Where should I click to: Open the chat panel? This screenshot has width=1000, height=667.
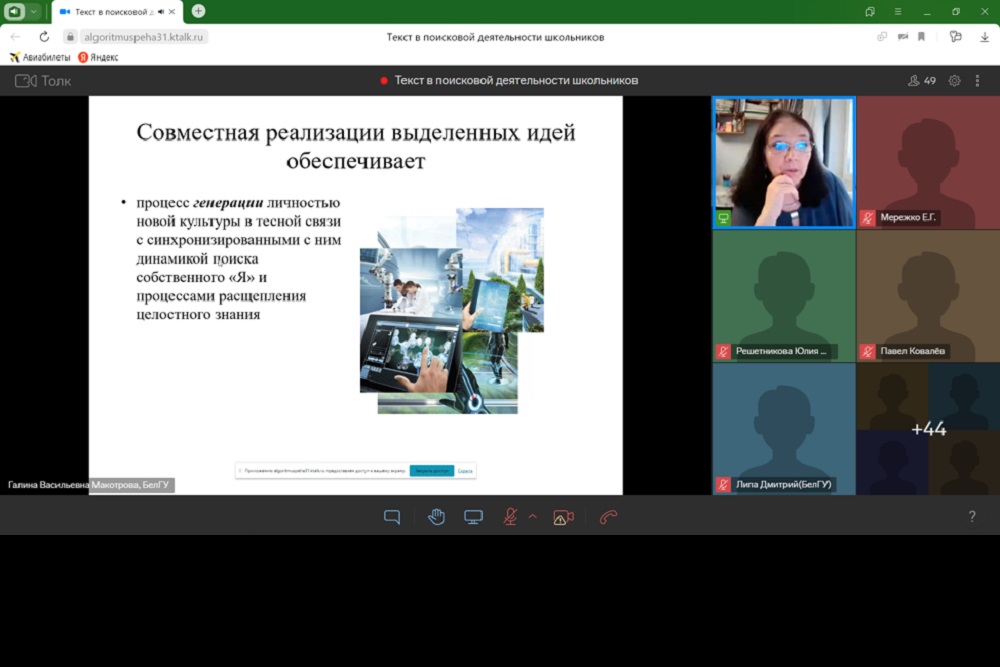click(x=392, y=517)
